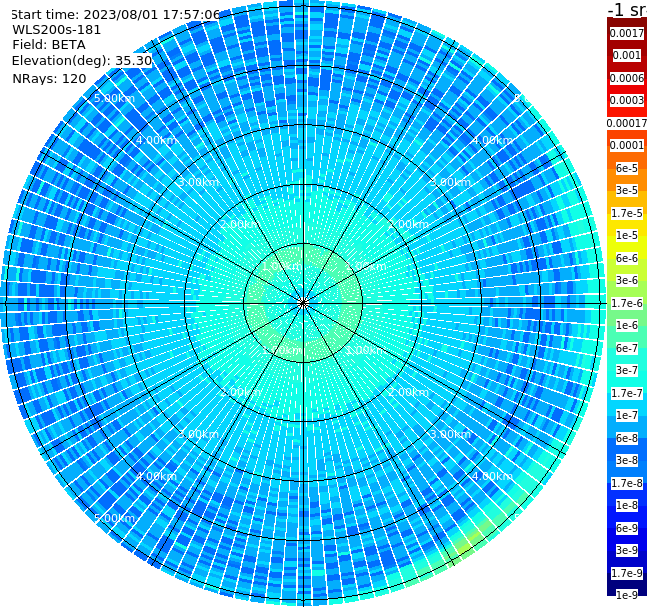Select the upper-left 2.00km range label
Viewport: 647px width, 607px height.
click(x=241, y=224)
